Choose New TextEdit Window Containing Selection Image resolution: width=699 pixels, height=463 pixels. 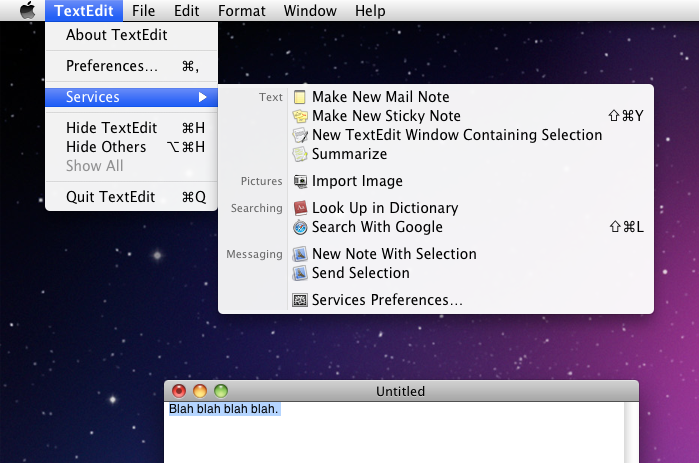[457, 135]
